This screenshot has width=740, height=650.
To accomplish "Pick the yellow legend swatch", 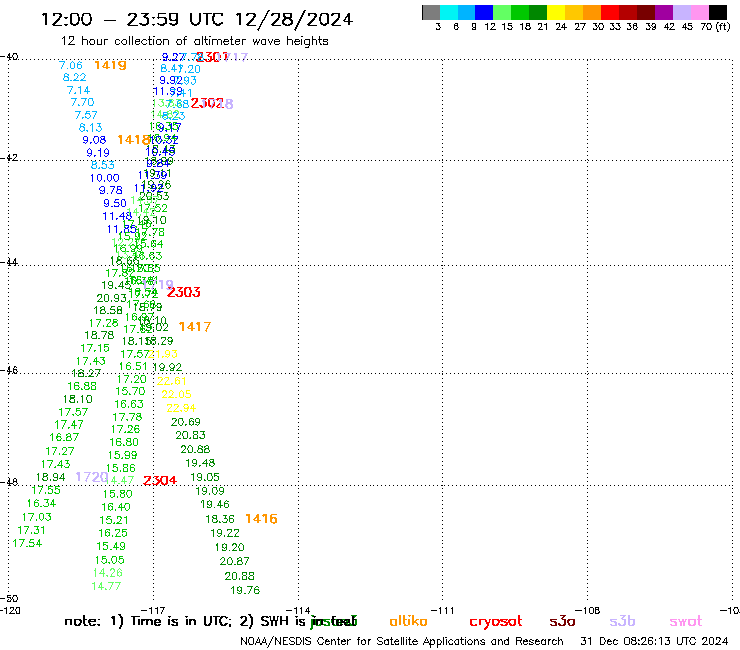I will pyautogui.click(x=556, y=12).
